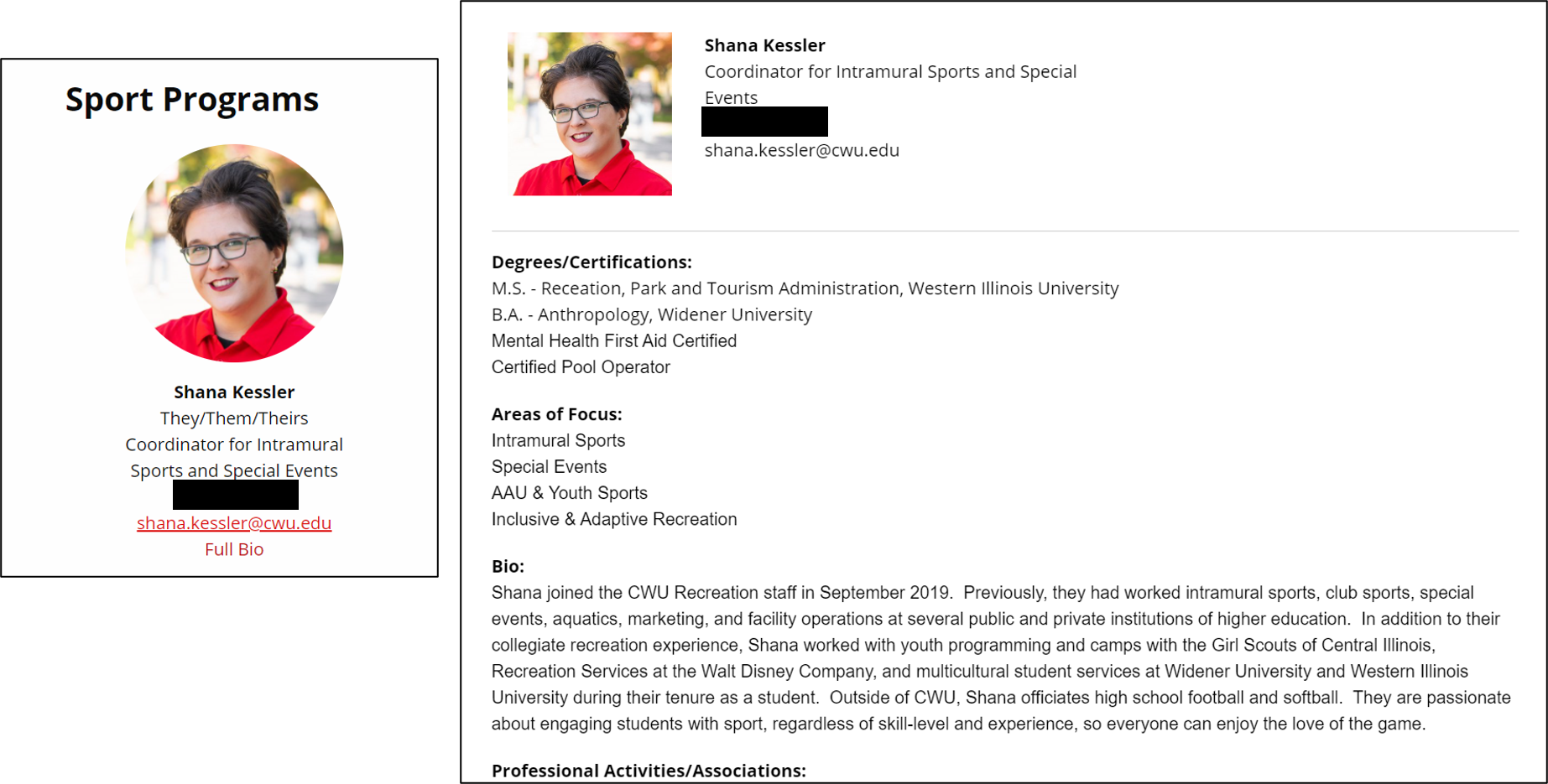Click Mental Health First Aid Certified text
The image size is (1548, 784).
613,341
